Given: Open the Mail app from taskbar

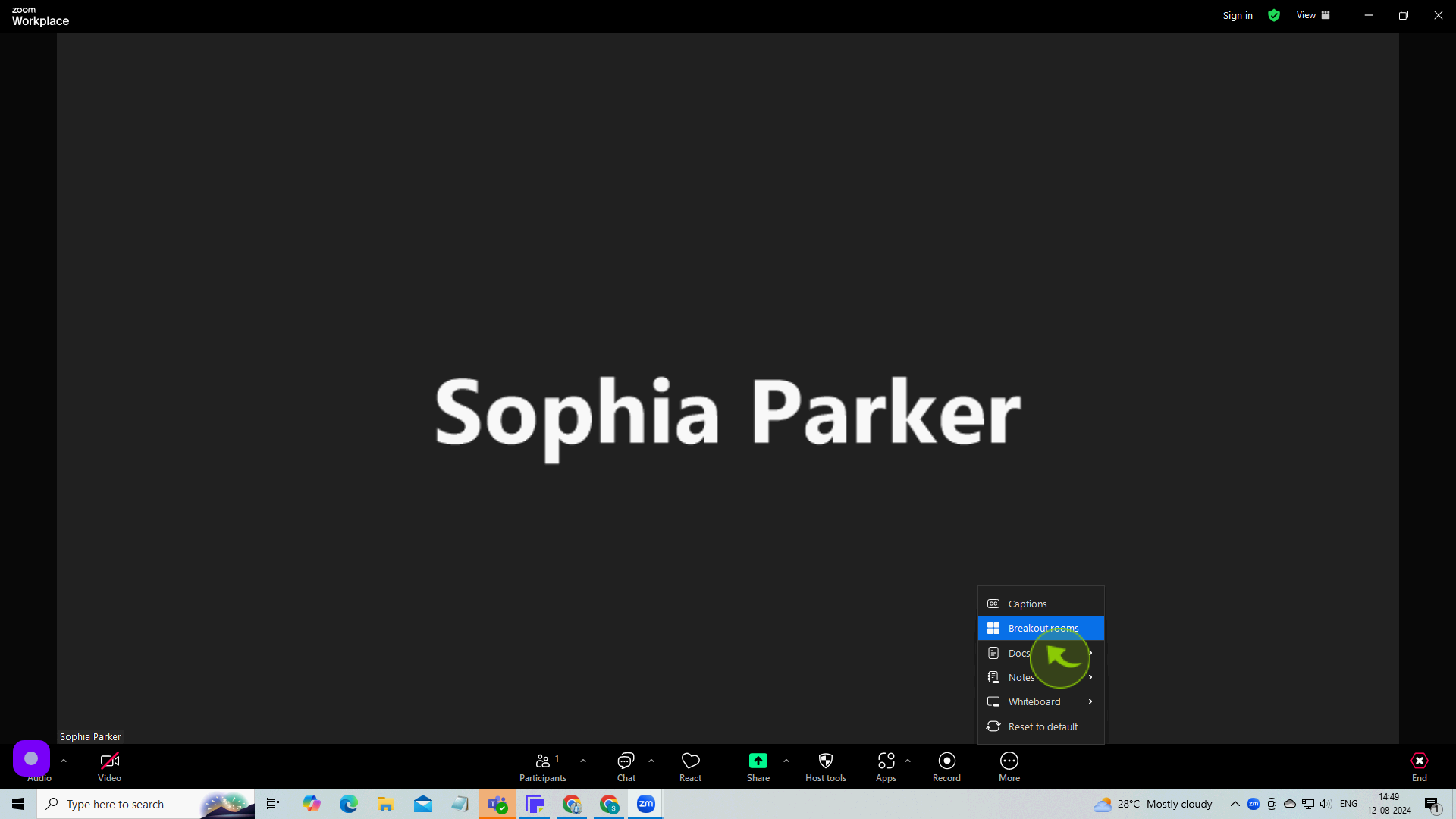Looking at the screenshot, I should tap(423, 804).
